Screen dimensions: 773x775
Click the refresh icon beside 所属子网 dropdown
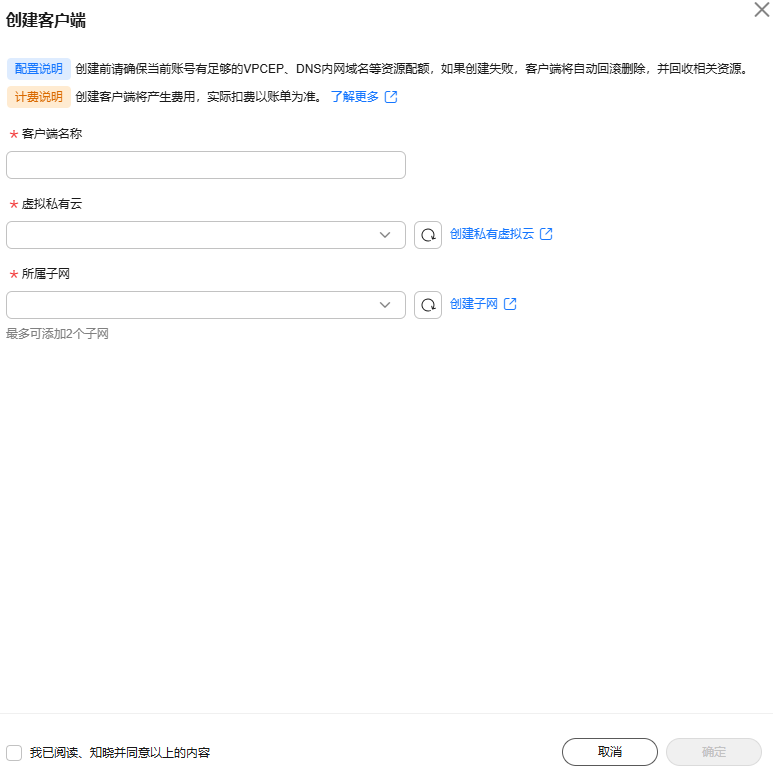click(x=428, y=305)
